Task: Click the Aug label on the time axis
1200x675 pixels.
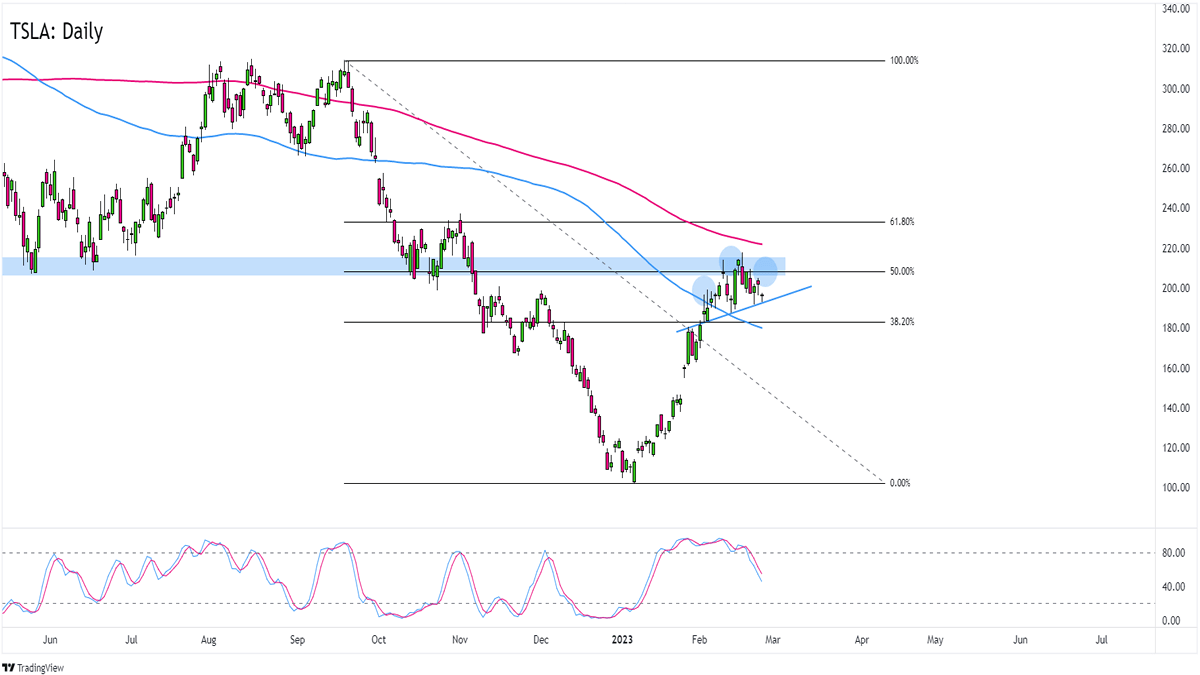Action: pos(208,638)
